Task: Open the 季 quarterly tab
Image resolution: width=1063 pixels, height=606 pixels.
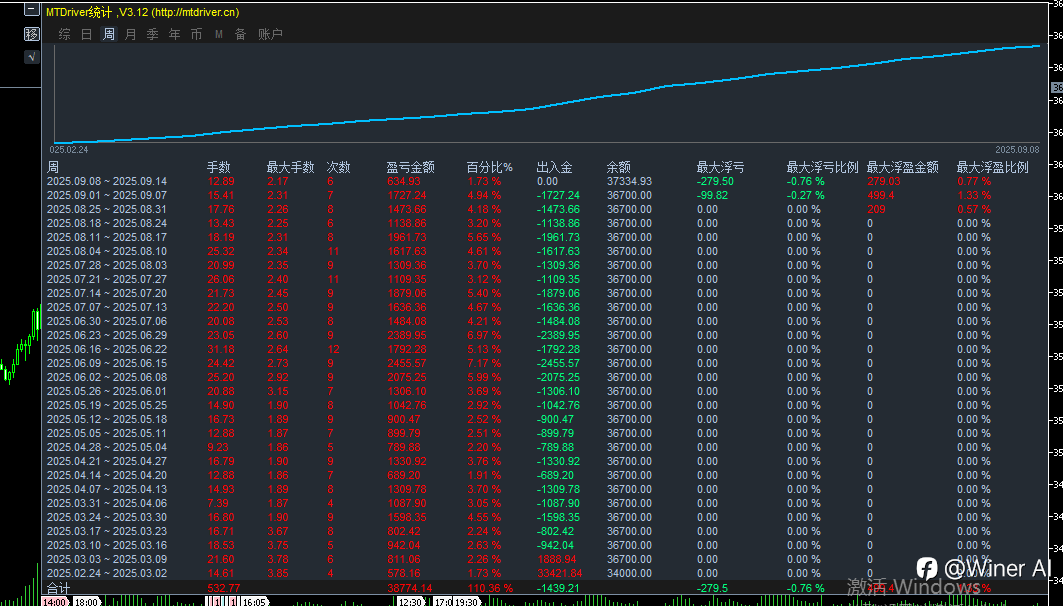Action: [x=153, y=34]
